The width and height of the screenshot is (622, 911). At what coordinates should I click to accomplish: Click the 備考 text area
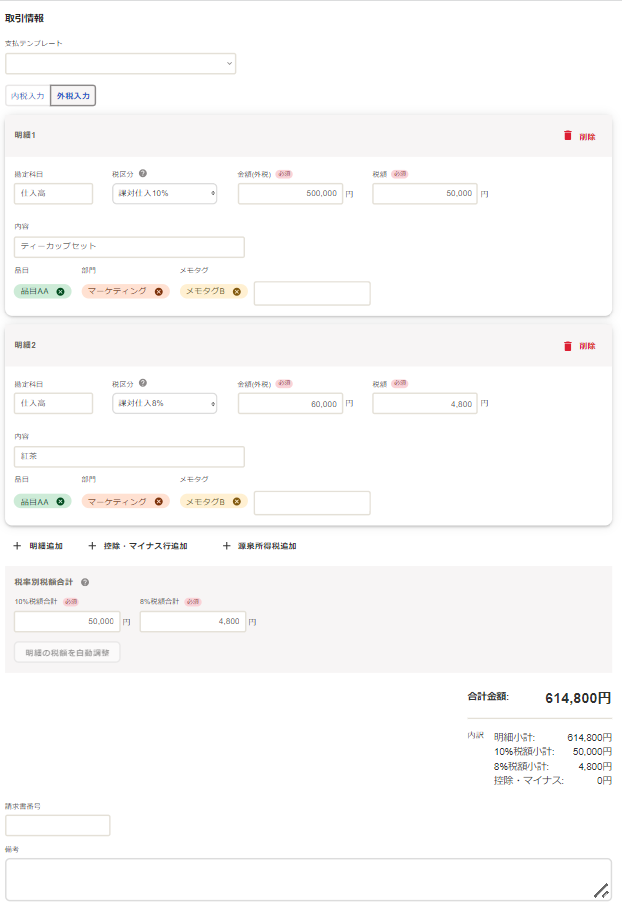308,880
